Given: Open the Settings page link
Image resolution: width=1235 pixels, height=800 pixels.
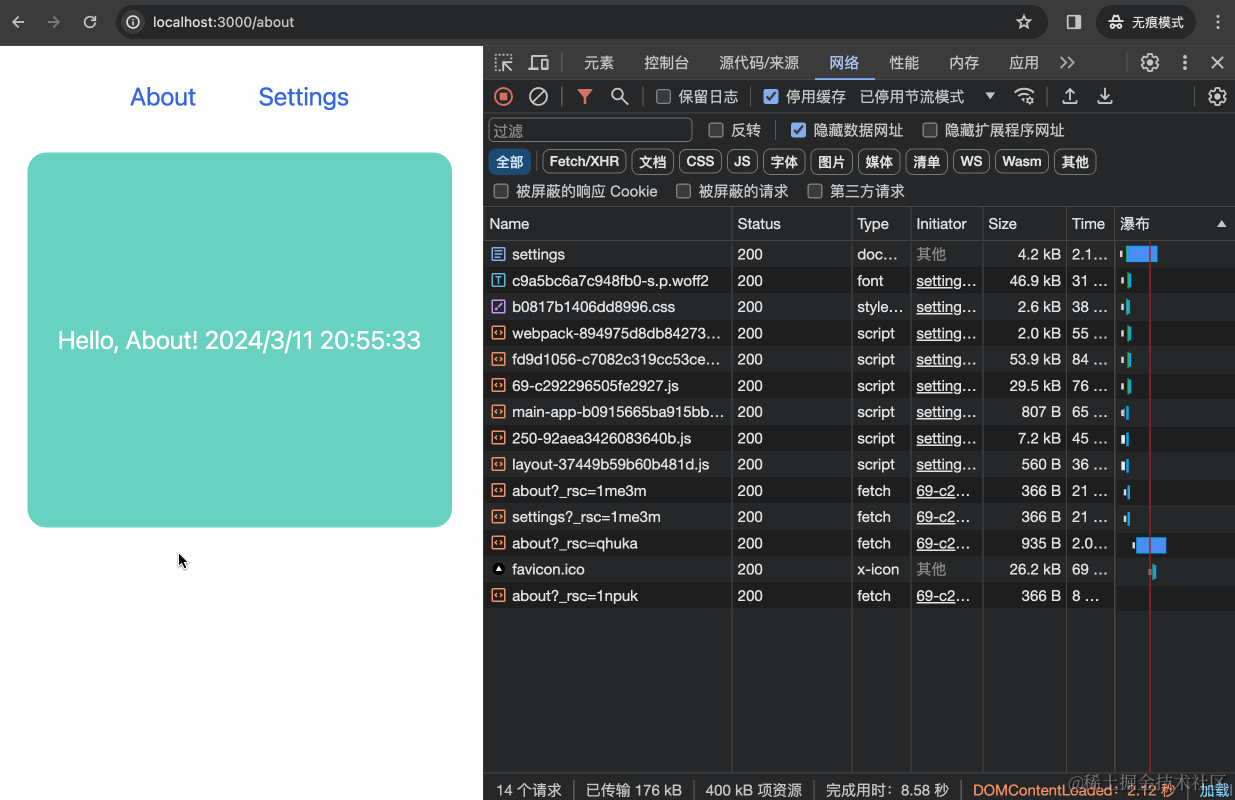Looking at the screenshot, I should 303,97.
